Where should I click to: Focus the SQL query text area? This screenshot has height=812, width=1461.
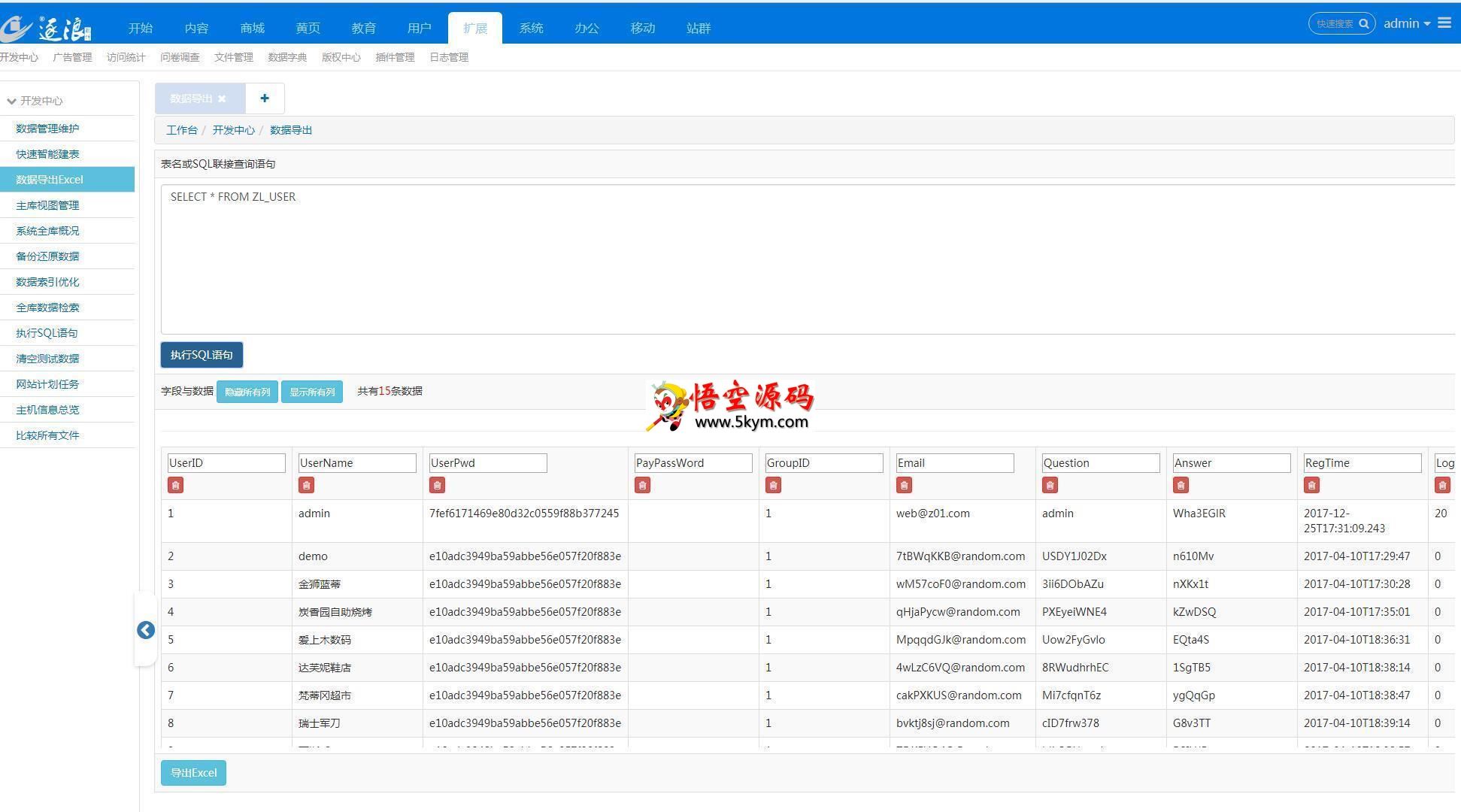[808, 259]
